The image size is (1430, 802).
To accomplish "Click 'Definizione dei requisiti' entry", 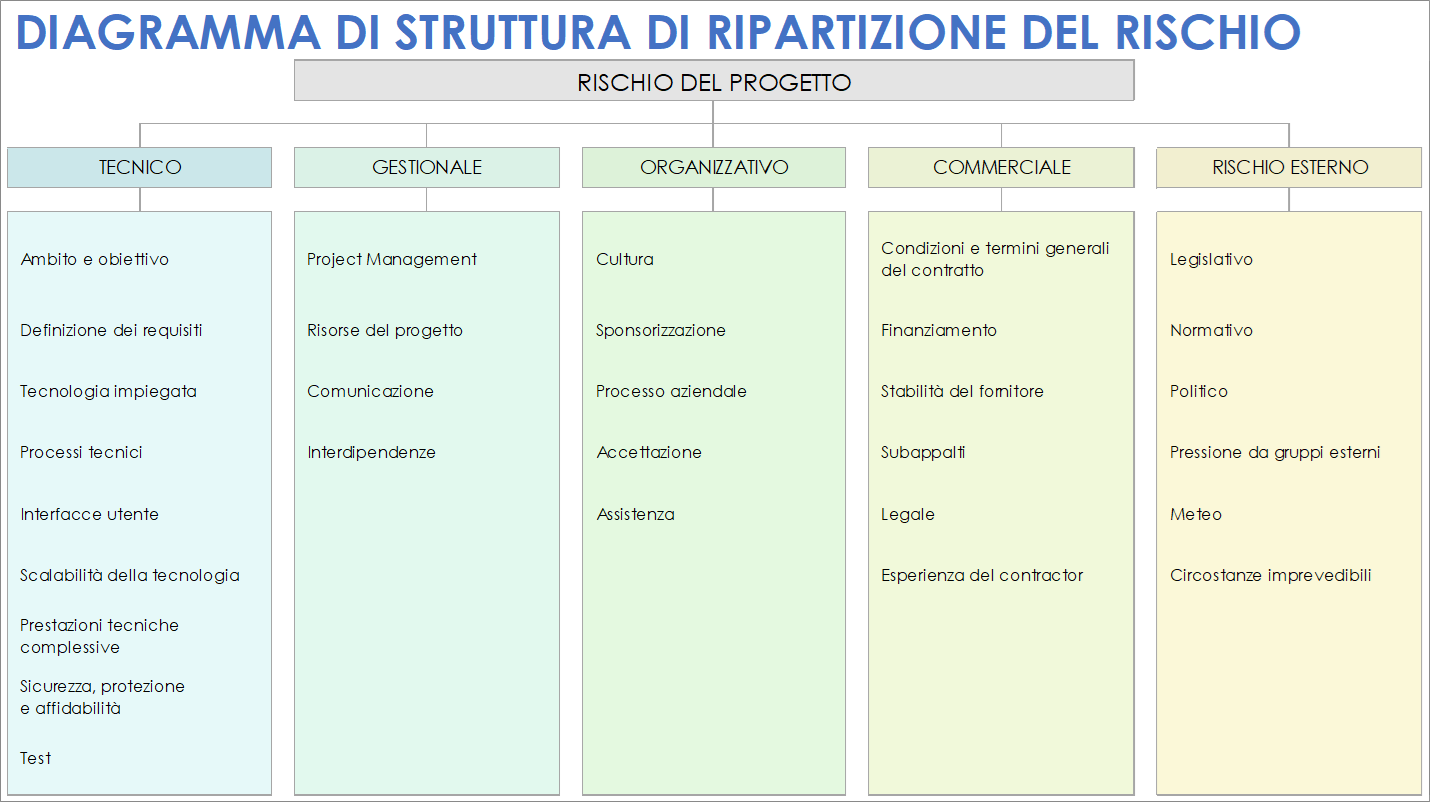I will (111, 330).
